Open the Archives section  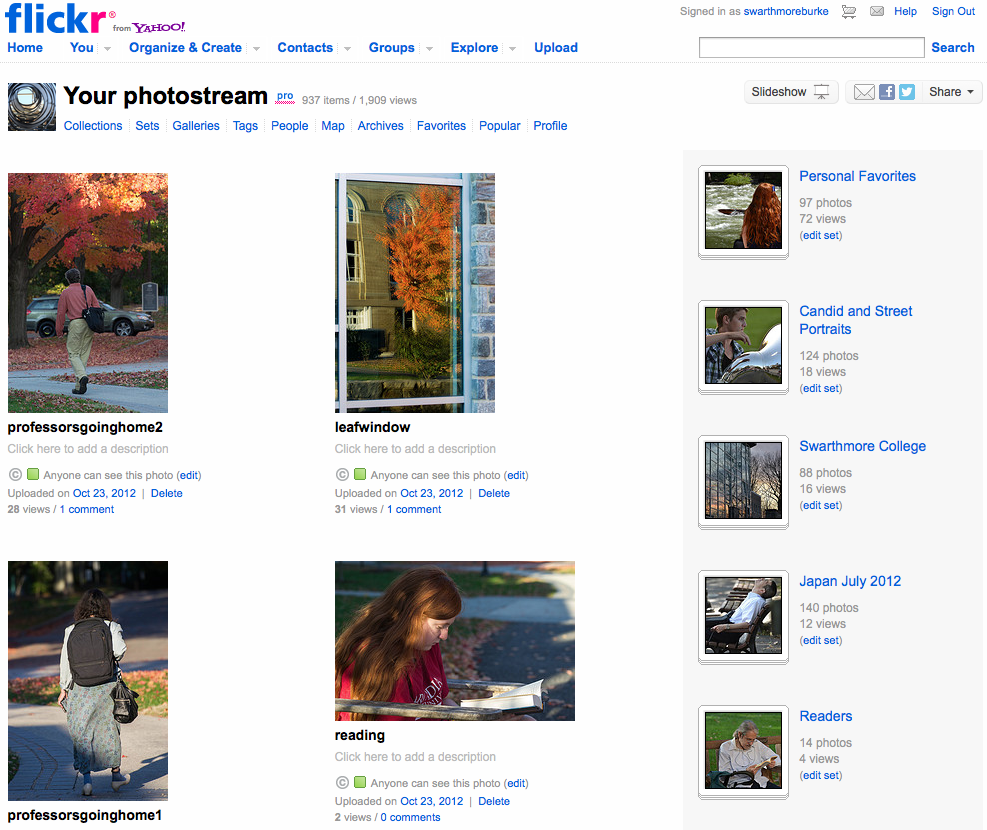[380, 126]
